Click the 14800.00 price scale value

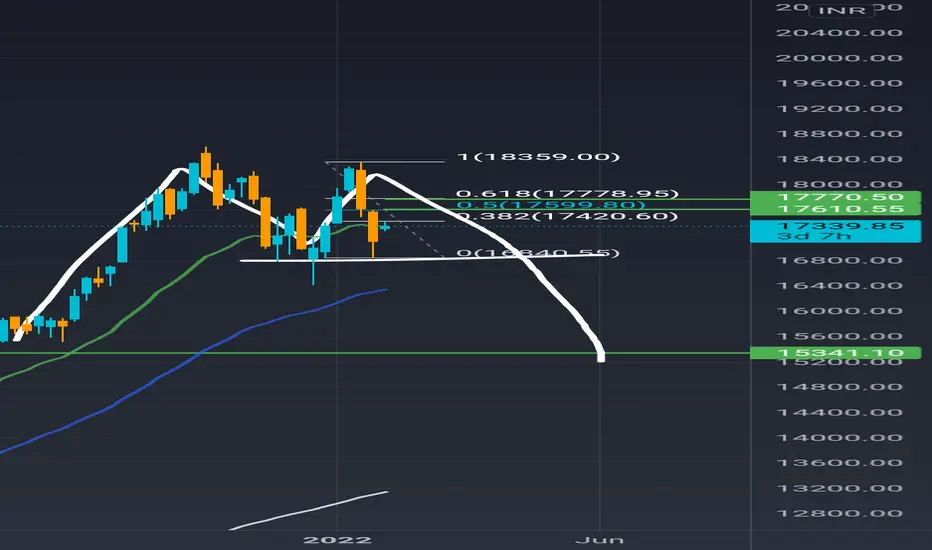(x=839, y=387)
